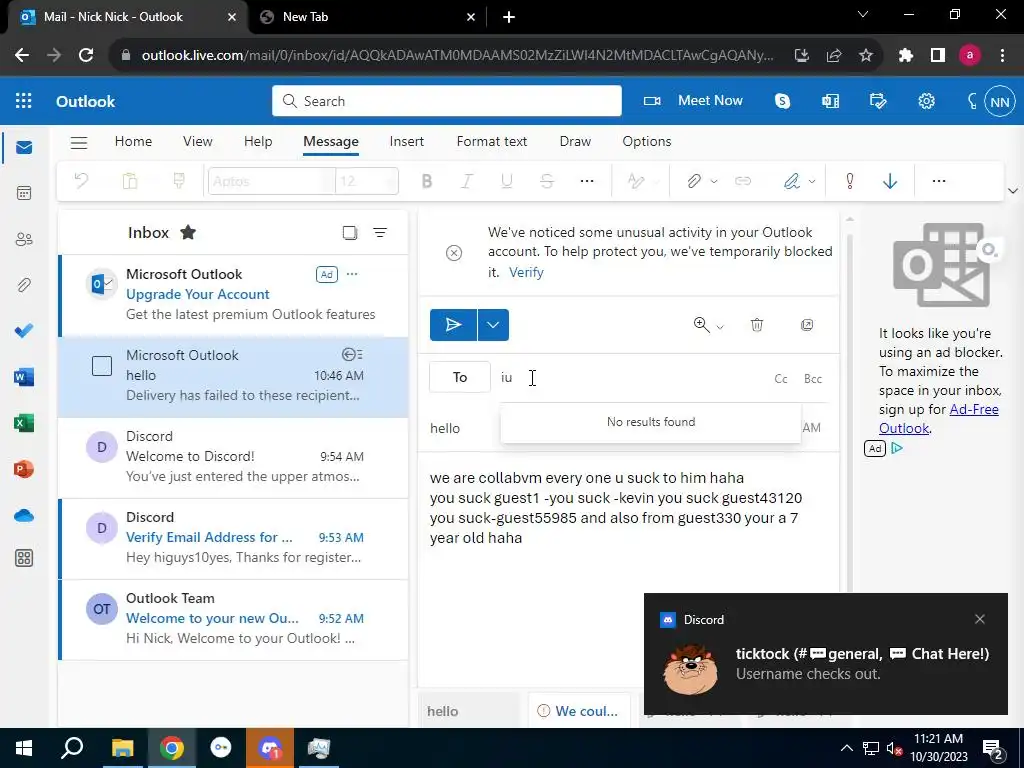The height and width of the screenshot is (768, 1024).
Task: Open the Draw ribbon tab
Action: (575, 141)
